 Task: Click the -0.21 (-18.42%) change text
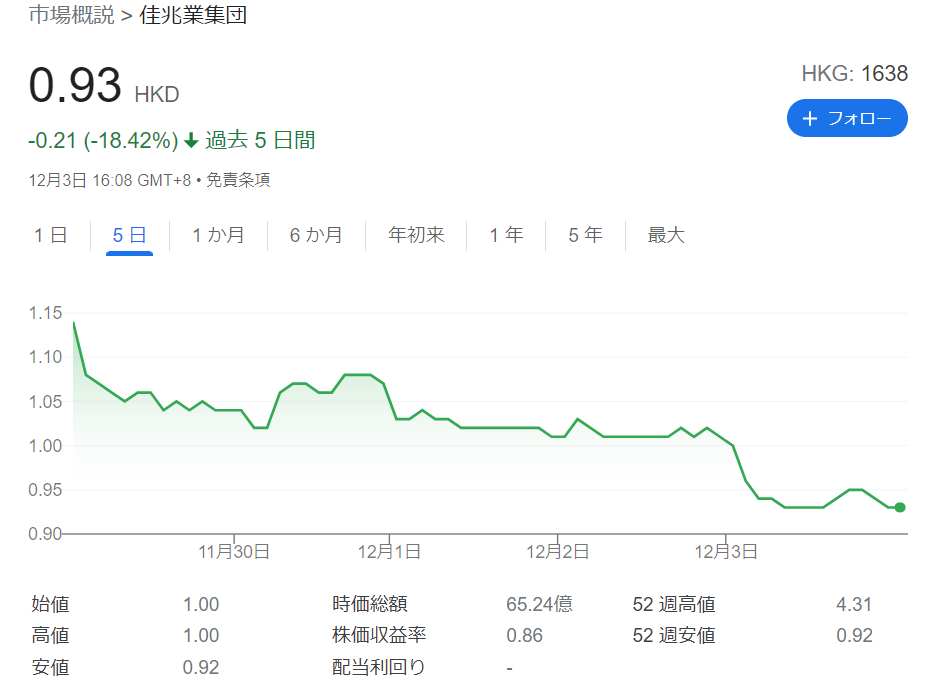103,141
